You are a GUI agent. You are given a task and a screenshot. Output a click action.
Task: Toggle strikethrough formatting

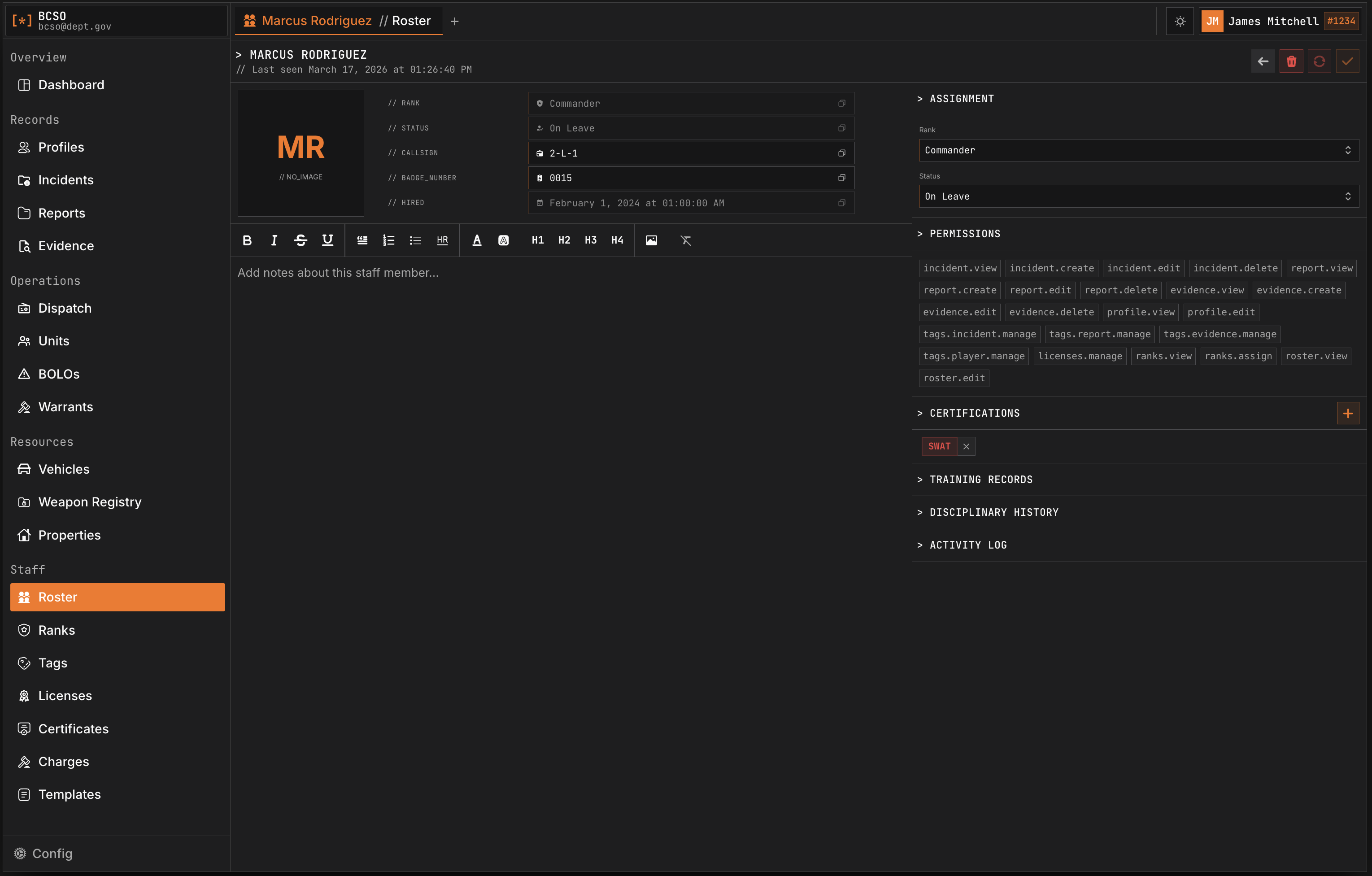[x=300, y=240]
